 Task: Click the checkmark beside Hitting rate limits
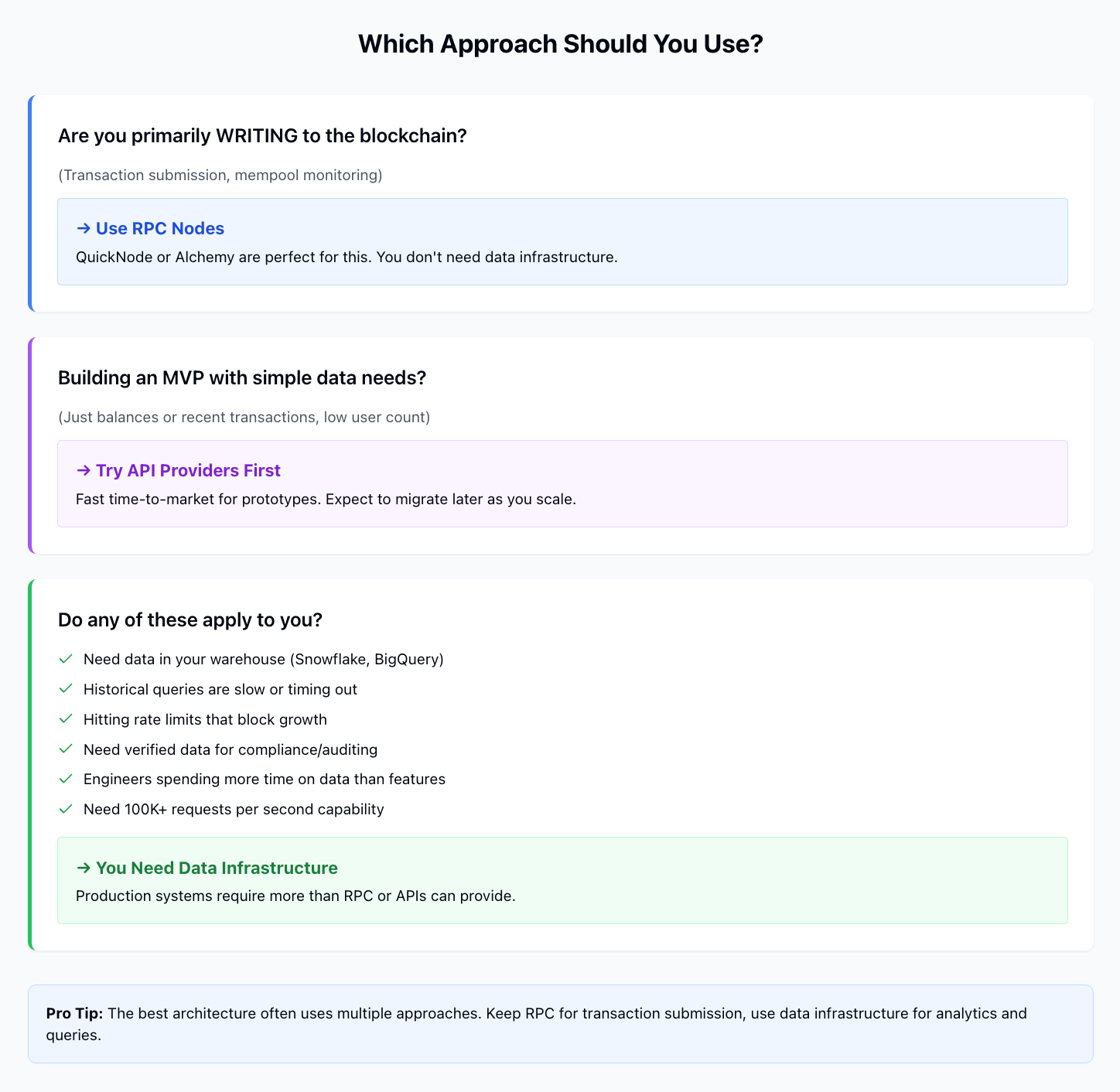click(66, 719)
